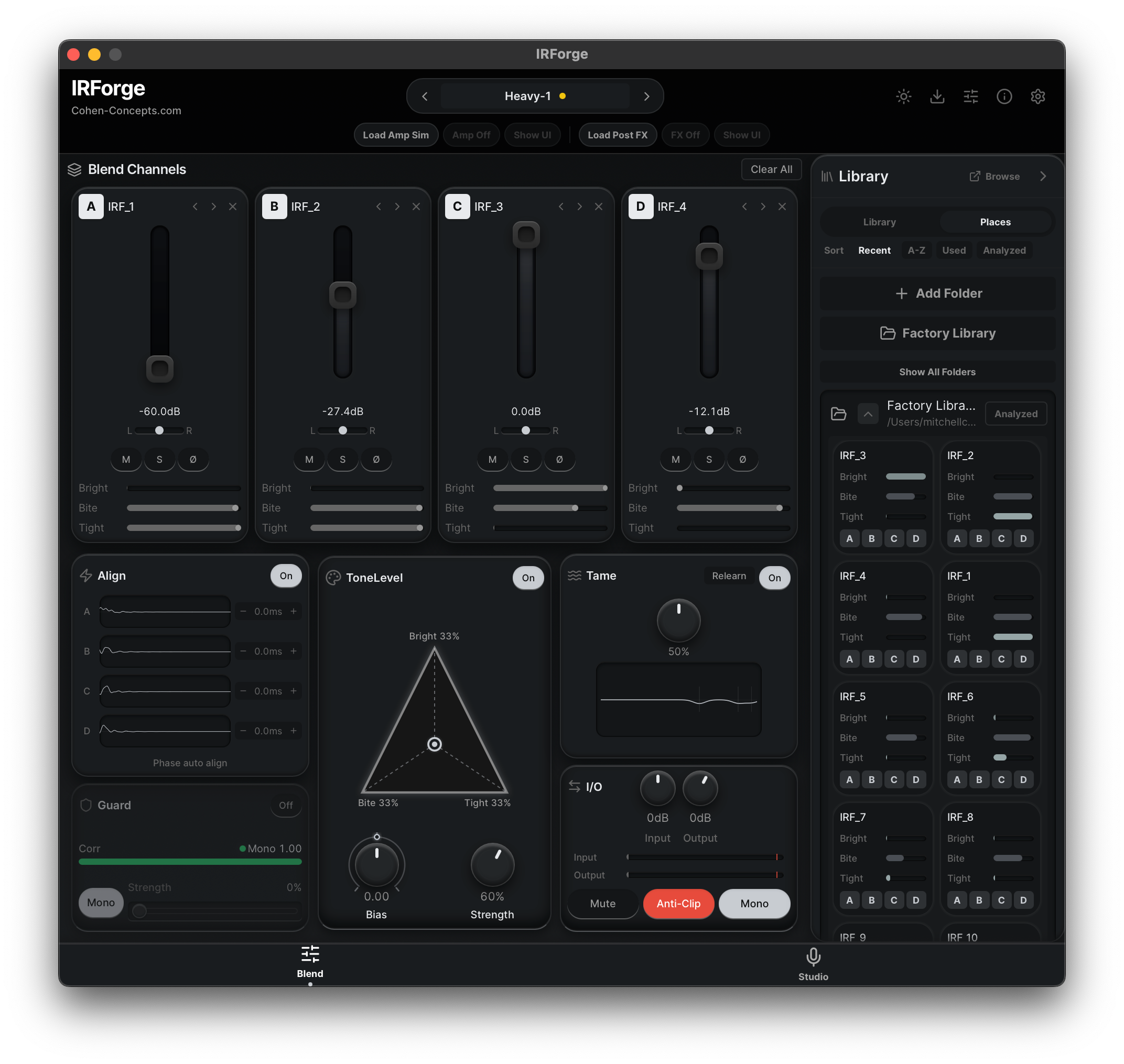The height and width of the screenshot is (1064, 1124).
Task: Collapse the Factory Library folder chevron
Action: [868, 414]
